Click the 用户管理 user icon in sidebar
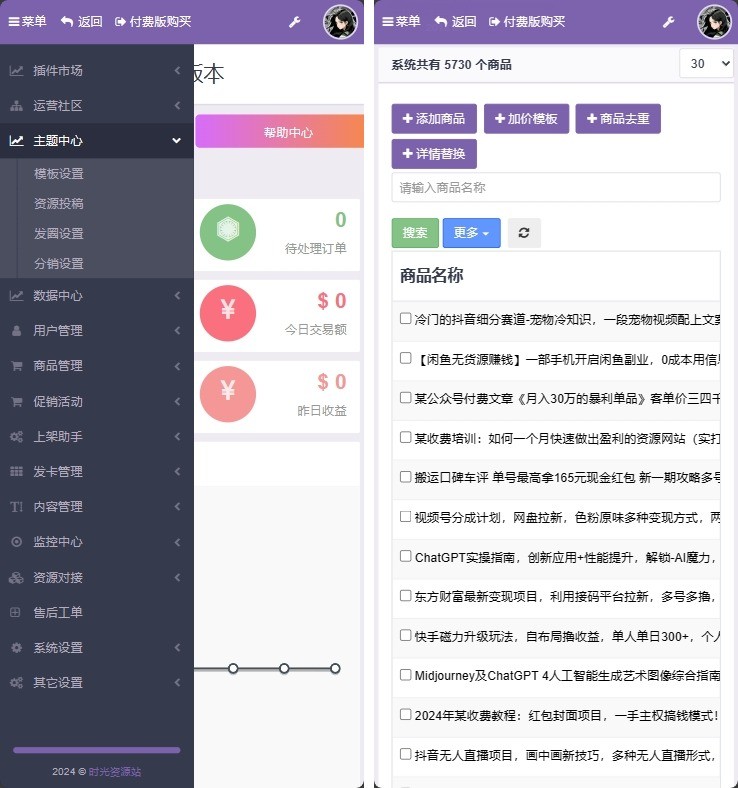 coord(16,331)
